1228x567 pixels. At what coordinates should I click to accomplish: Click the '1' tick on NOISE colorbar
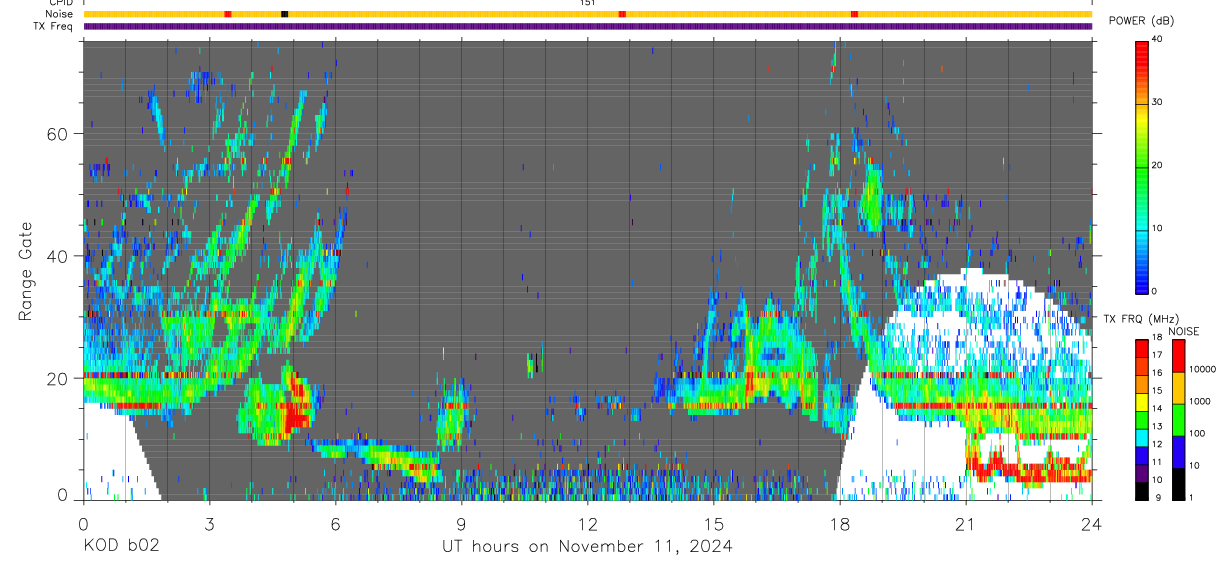1192,497
